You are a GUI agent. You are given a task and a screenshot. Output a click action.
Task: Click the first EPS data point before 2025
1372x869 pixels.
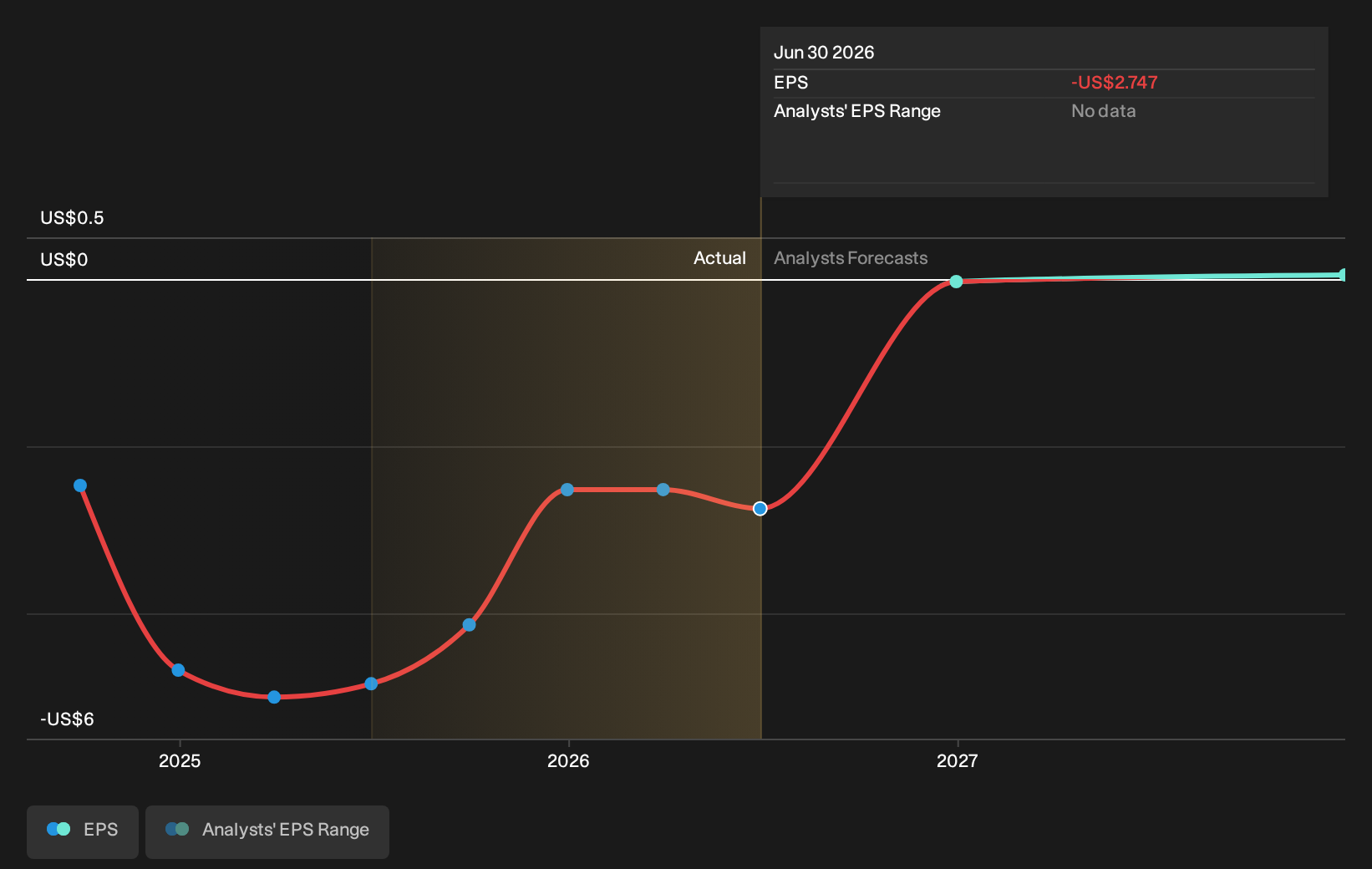(80, 485)
